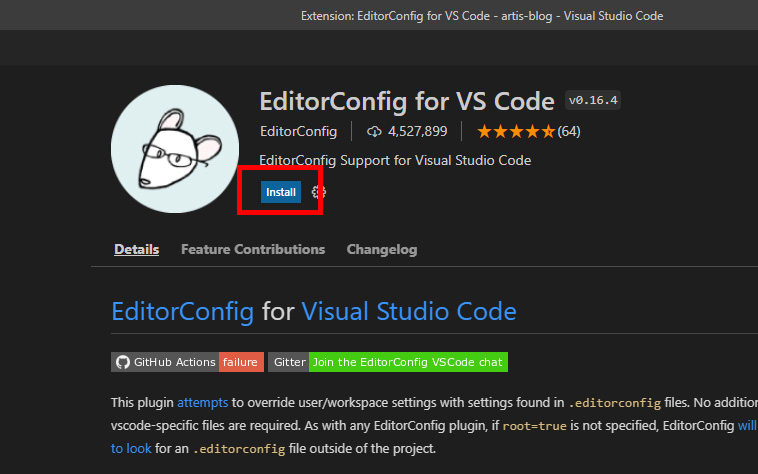Switch to the Details tab
This screenshot has height=474, width=758.
click(x=136, y=249)
